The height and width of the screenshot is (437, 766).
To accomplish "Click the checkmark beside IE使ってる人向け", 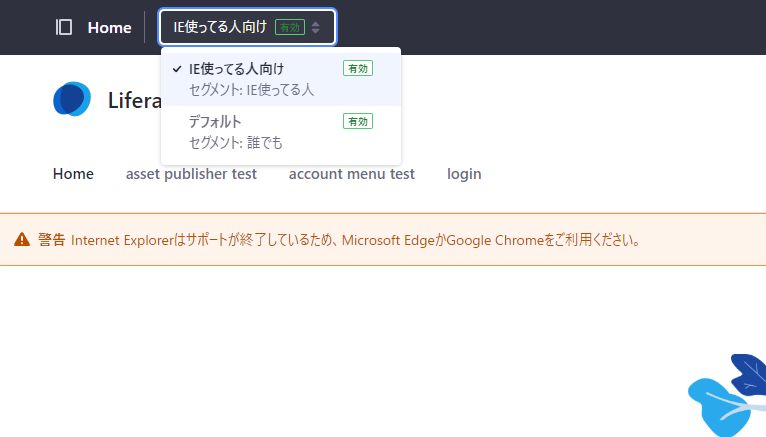I will pos(177,69).
